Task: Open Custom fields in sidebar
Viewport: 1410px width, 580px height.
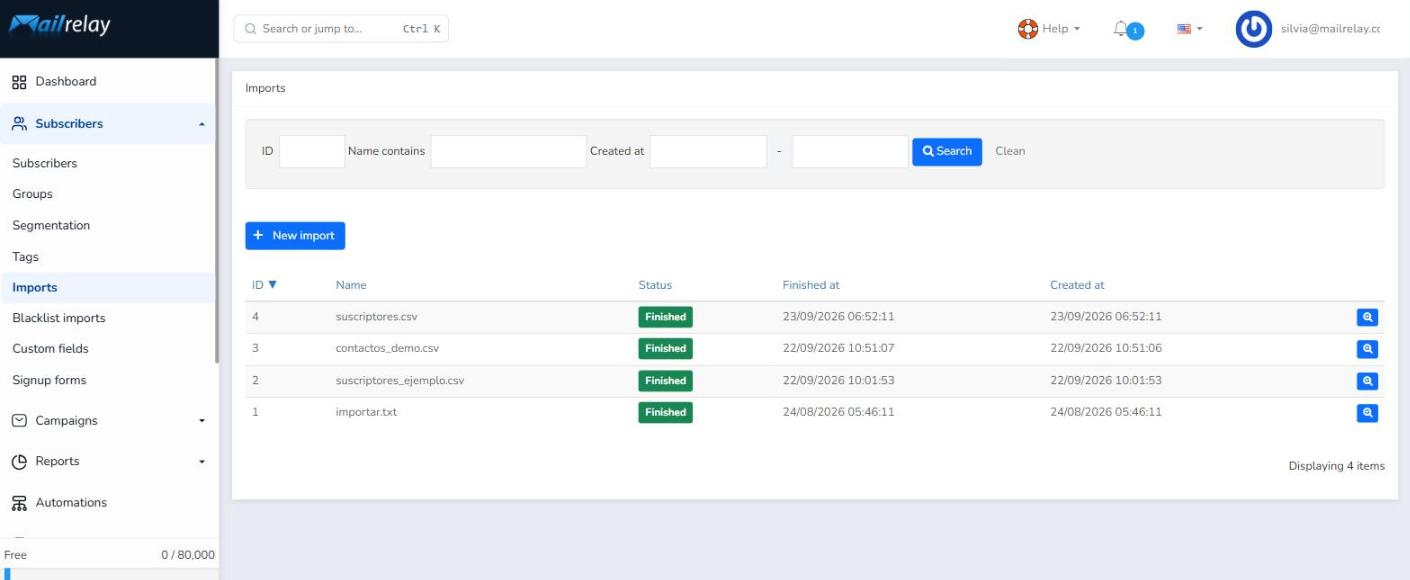Action: coord(50,349)
